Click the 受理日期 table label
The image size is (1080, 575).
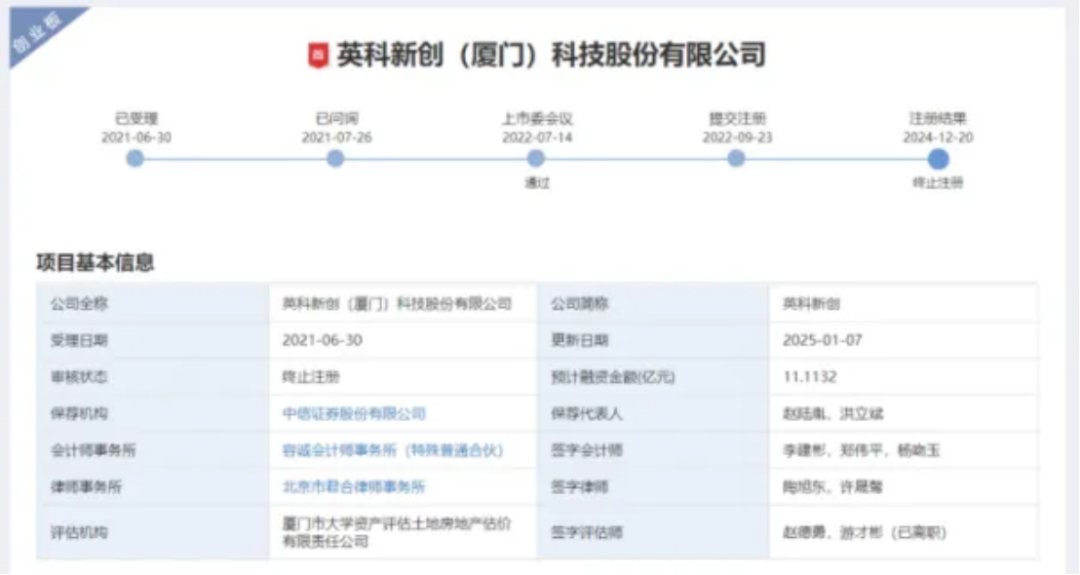[x=79, y=340]
